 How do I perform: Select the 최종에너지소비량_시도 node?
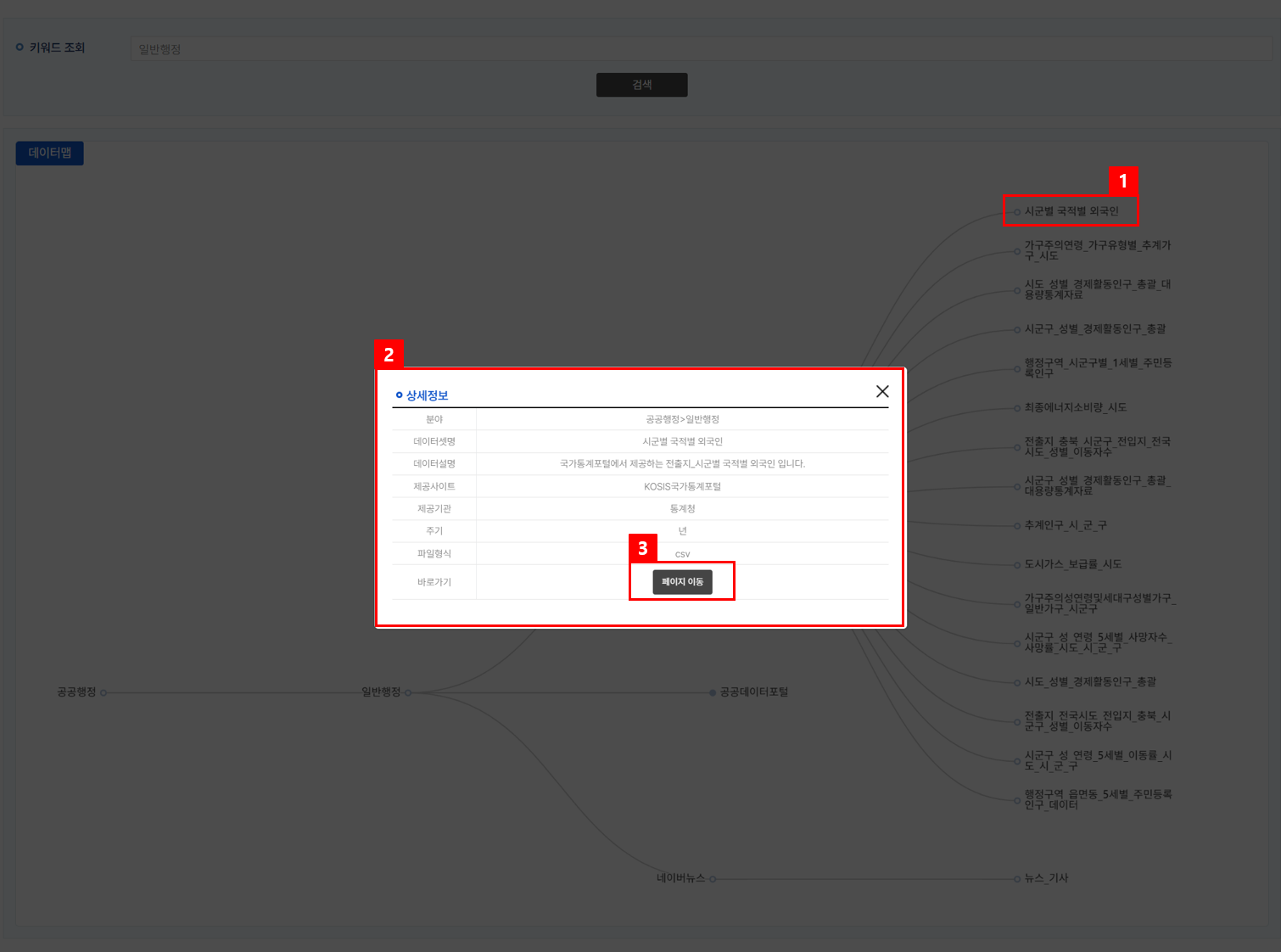(1075, 408)
